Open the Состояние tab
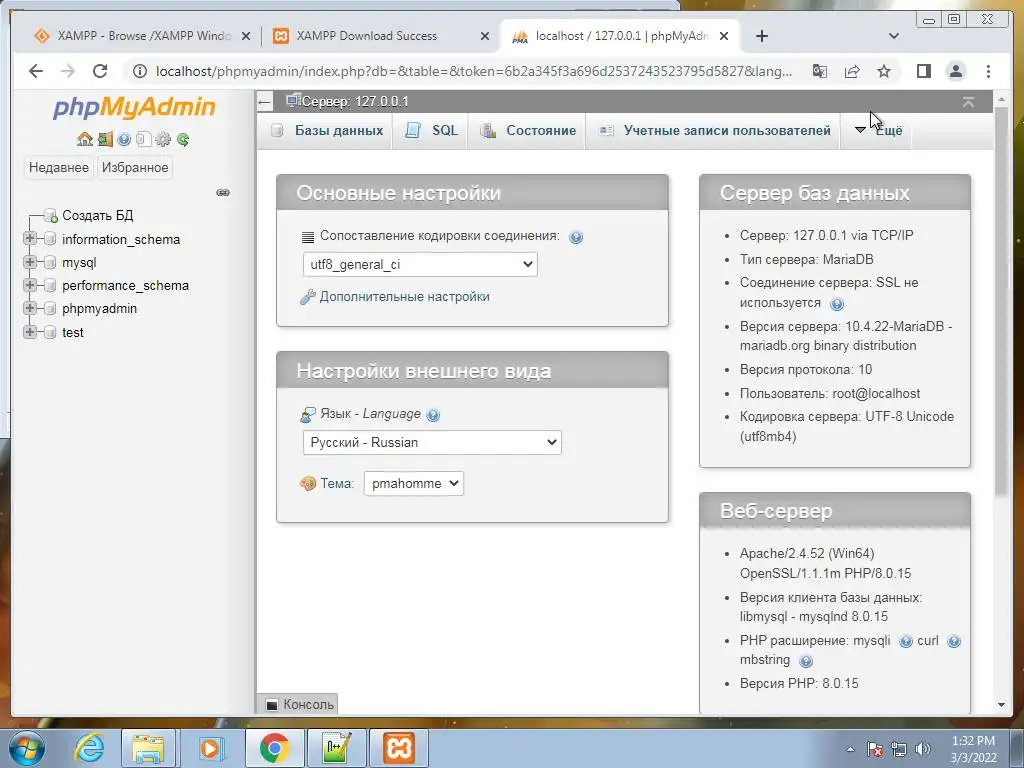The image size is (1024, 768). [528, 130]
